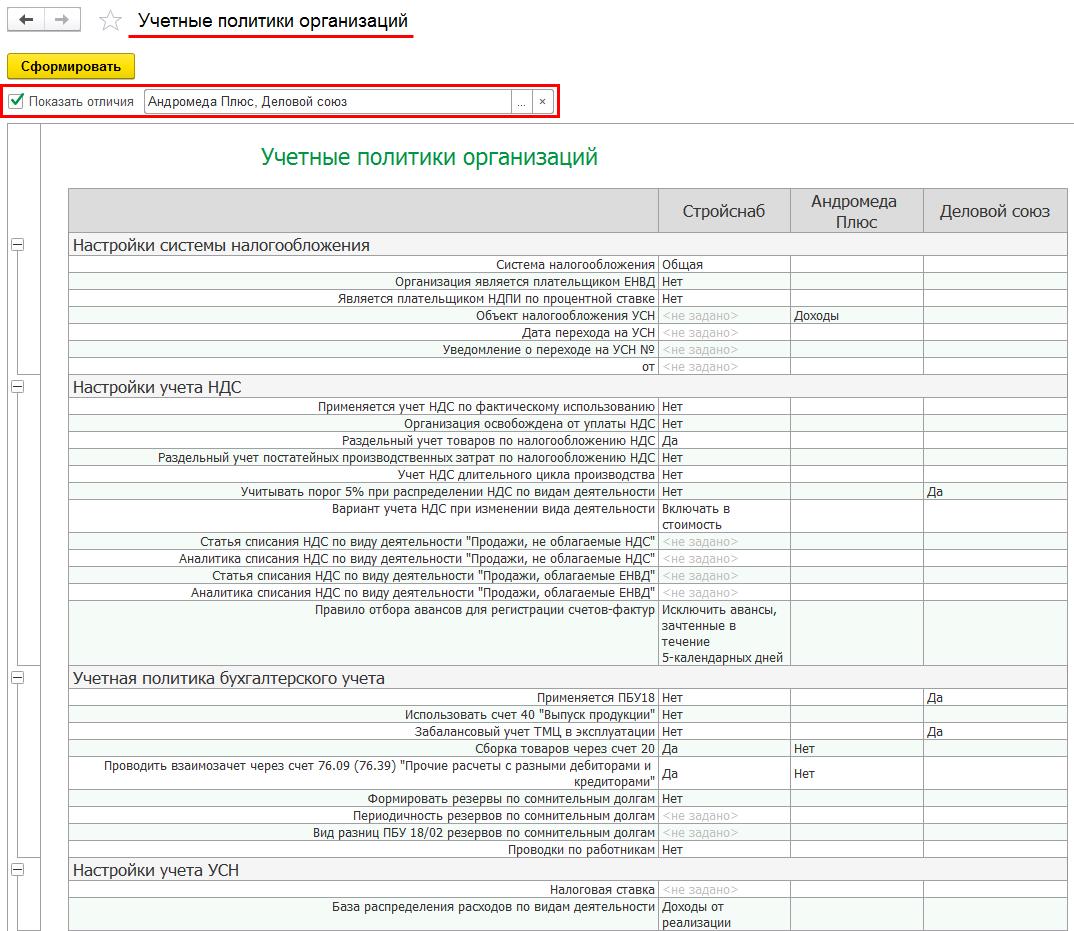Viewport: 1074px width, 931px height.
Task: Add report to favorites with star icon
Action: 110,21
